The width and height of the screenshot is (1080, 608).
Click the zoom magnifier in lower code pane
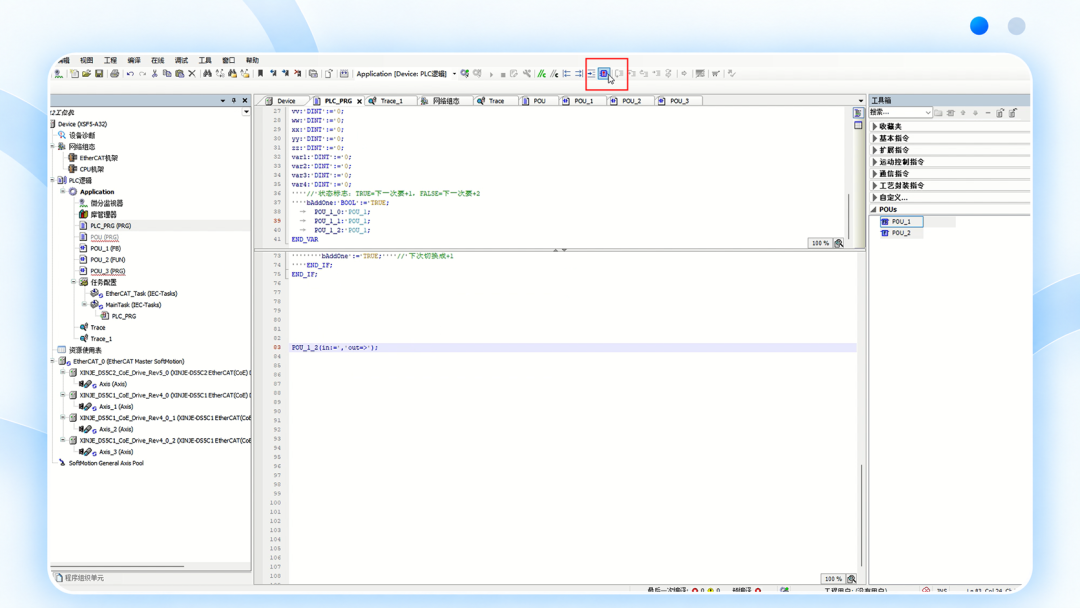pos(852,579)
